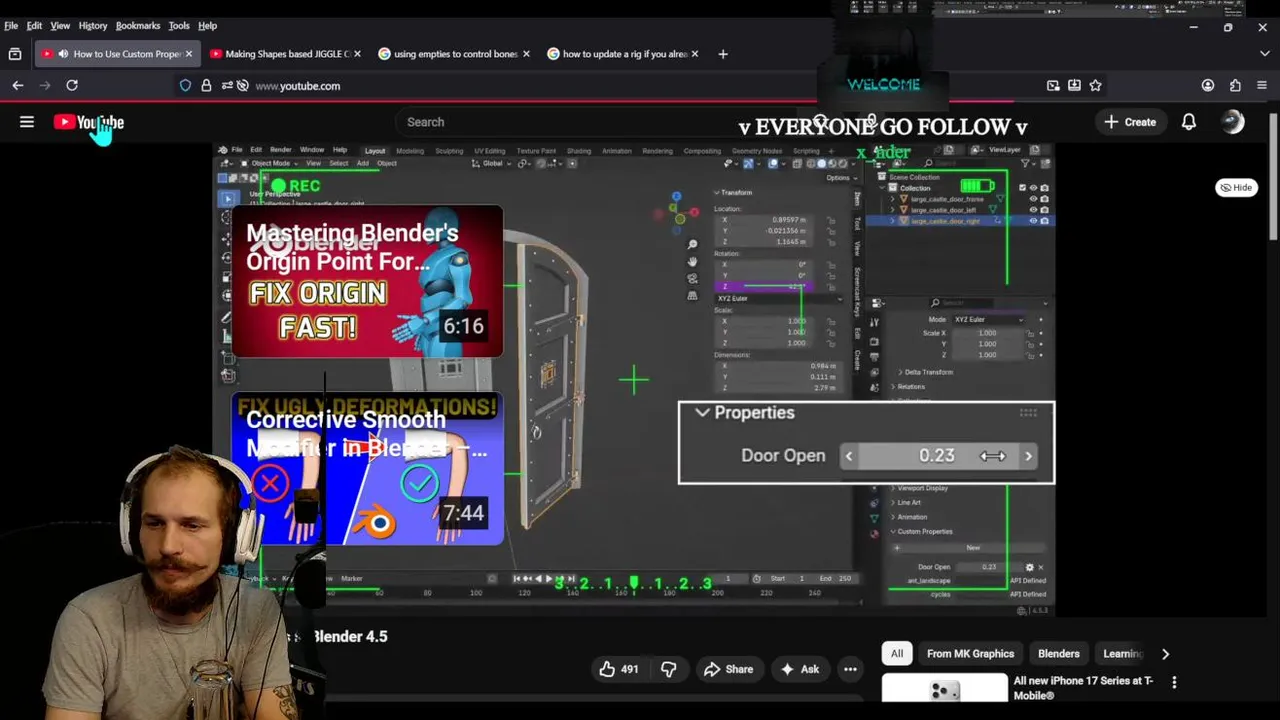The image size is (1280, 720).
Task: Open the 'All new iPhone 17 Series' ad link
Action: point(1083,688)
